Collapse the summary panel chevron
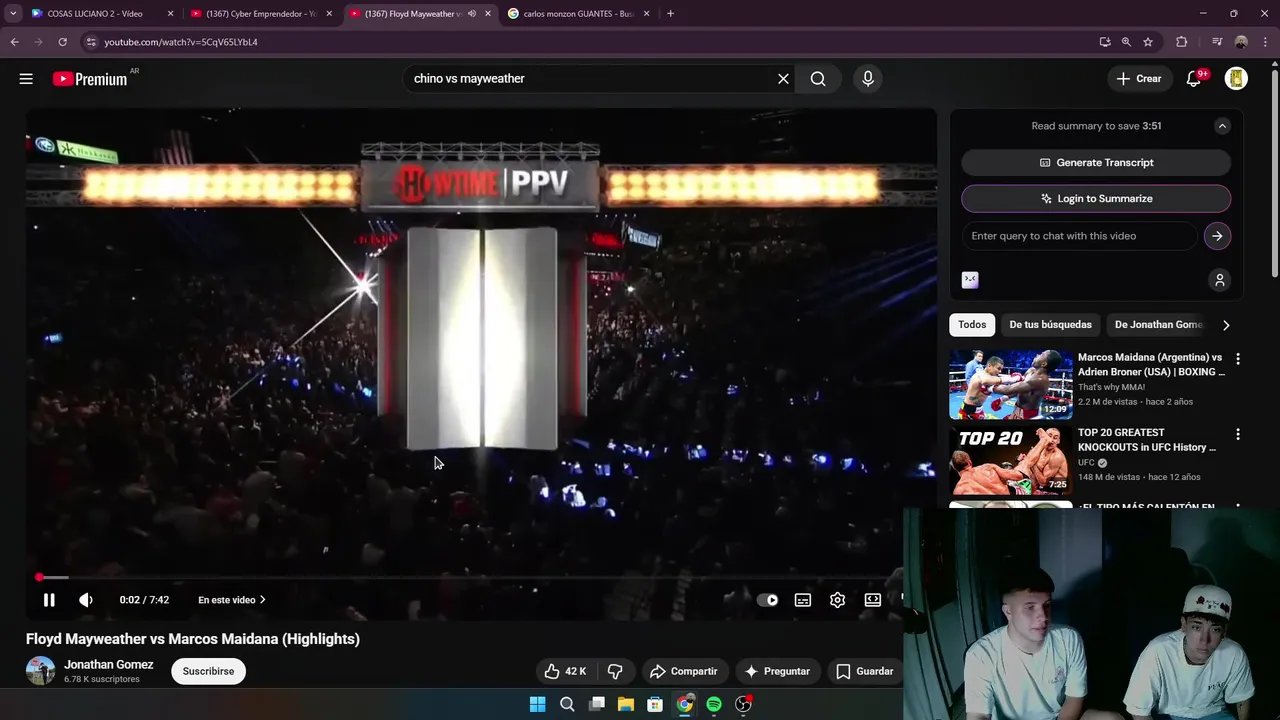 click(1222, 126)
